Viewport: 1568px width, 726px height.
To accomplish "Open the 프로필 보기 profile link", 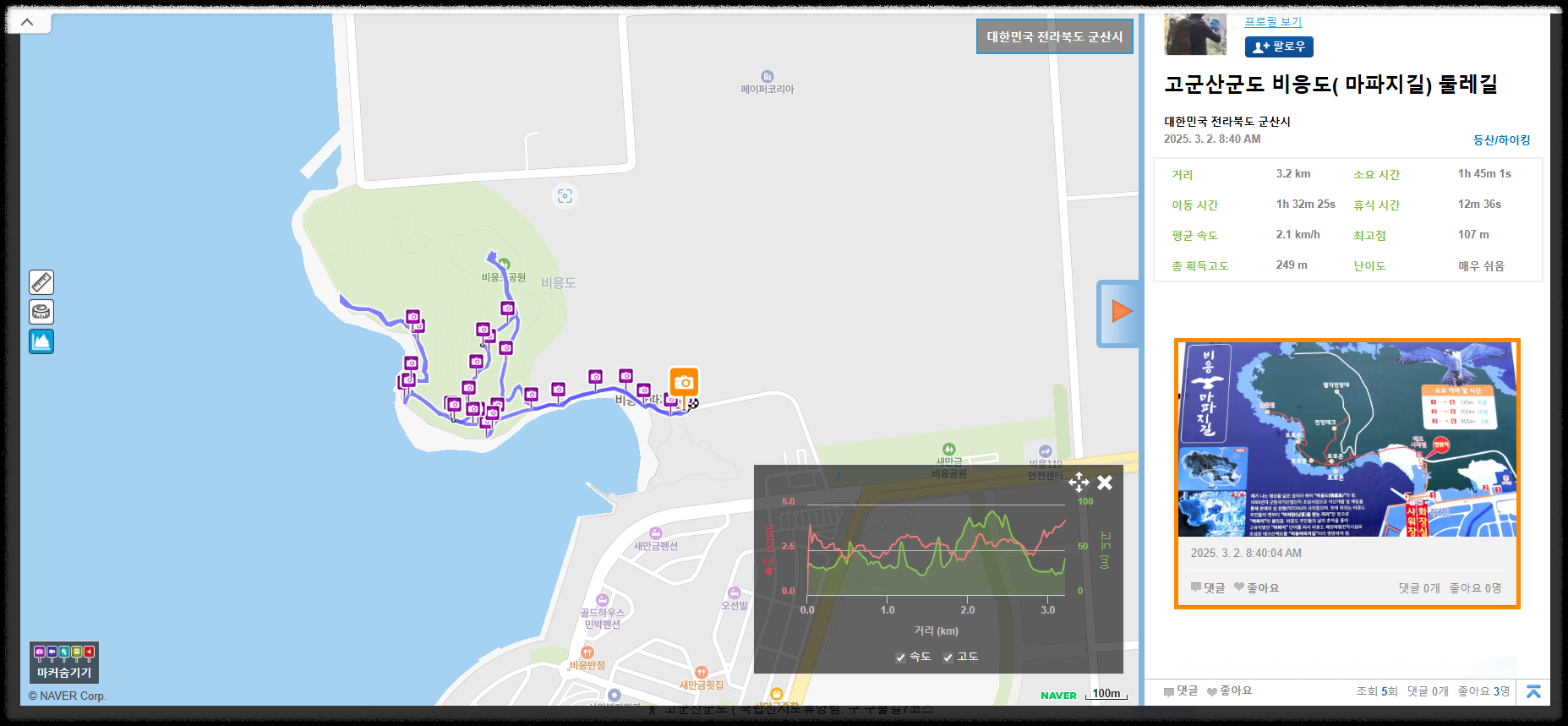I will [1273, 21].
